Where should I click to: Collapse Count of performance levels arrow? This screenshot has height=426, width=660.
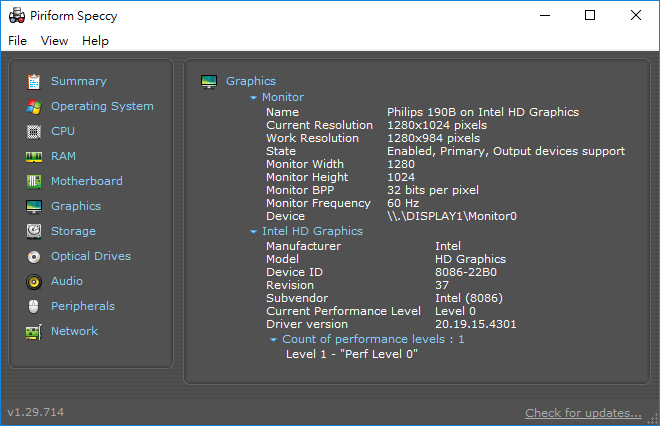coord(273,340)
